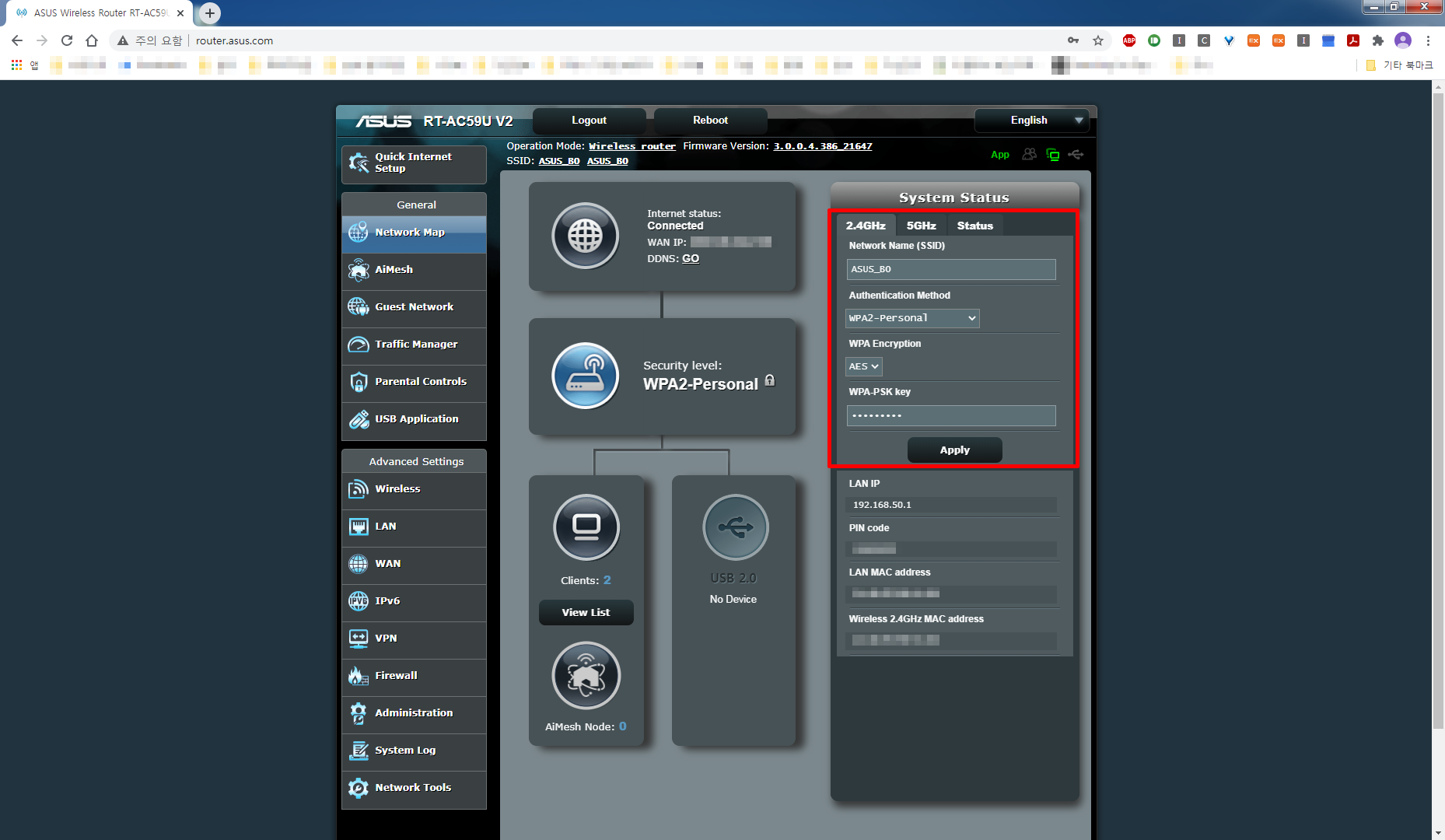Click the second ASUS_BO SSID link
The width and height of the screenshot is (1445, 840).
(x=607, y=161)
